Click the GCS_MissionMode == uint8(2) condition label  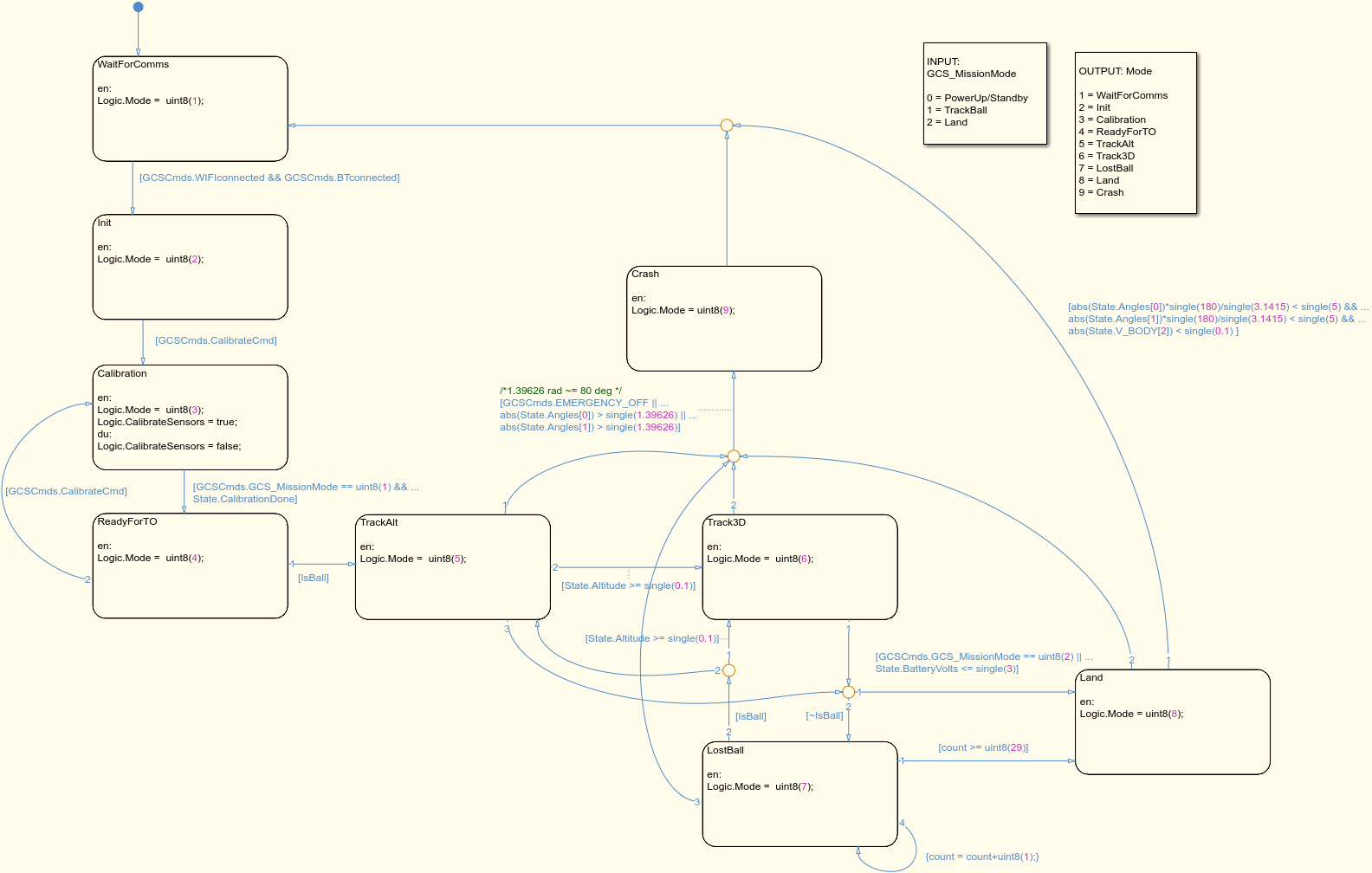tap(984, 656)
